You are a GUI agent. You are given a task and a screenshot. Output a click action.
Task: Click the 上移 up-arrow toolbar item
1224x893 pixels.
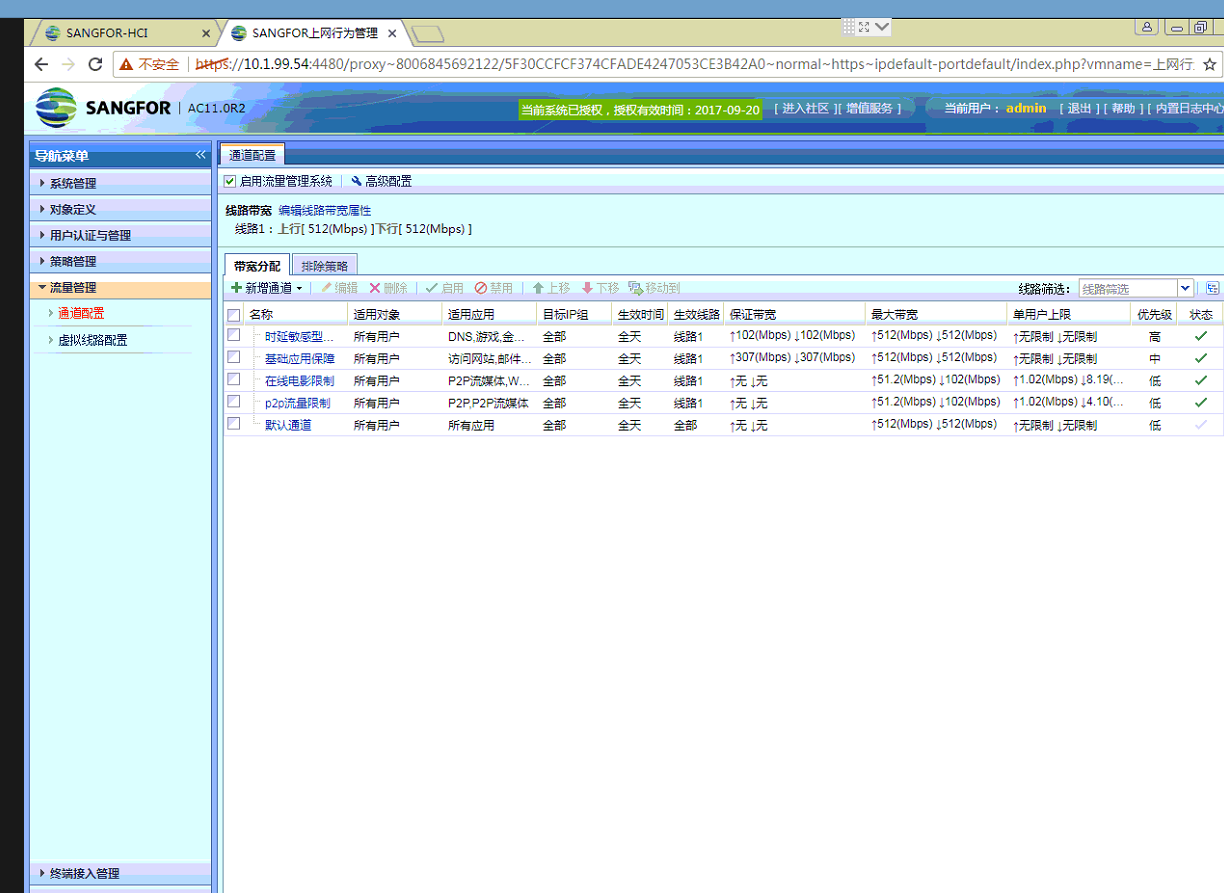pos(550,288)
